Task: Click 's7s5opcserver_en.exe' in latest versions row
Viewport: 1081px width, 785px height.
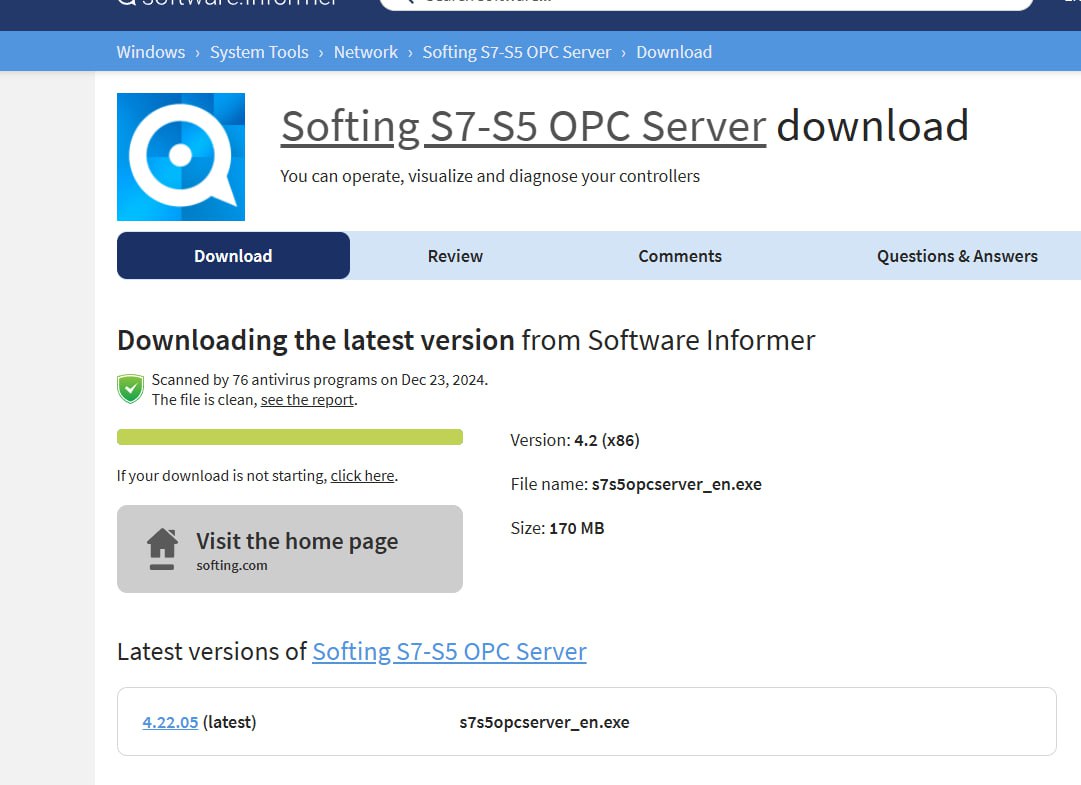Action: (544, 722)
